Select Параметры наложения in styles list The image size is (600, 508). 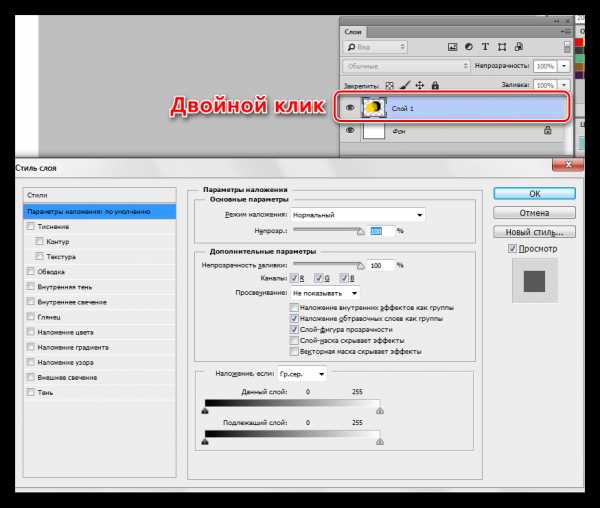coord(99,212)
